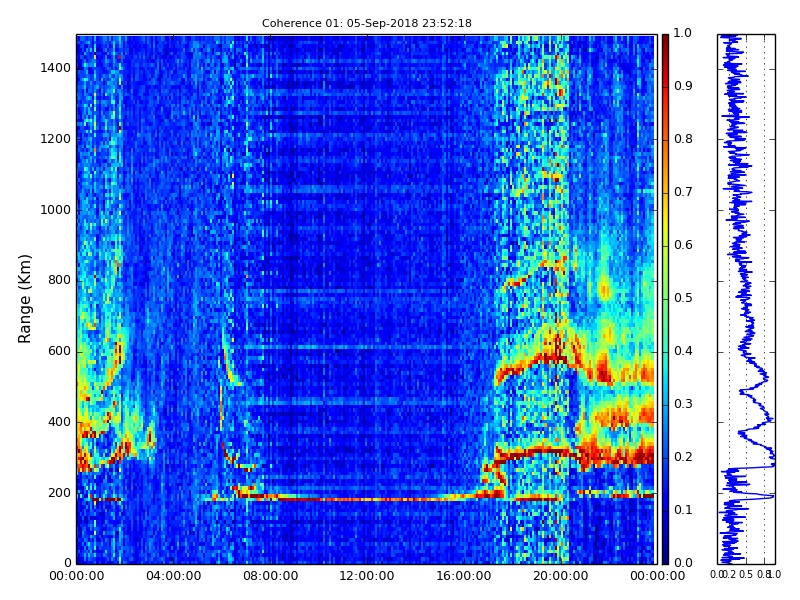Click the leftmost 00:00:00 time axis label

point(77,576)
